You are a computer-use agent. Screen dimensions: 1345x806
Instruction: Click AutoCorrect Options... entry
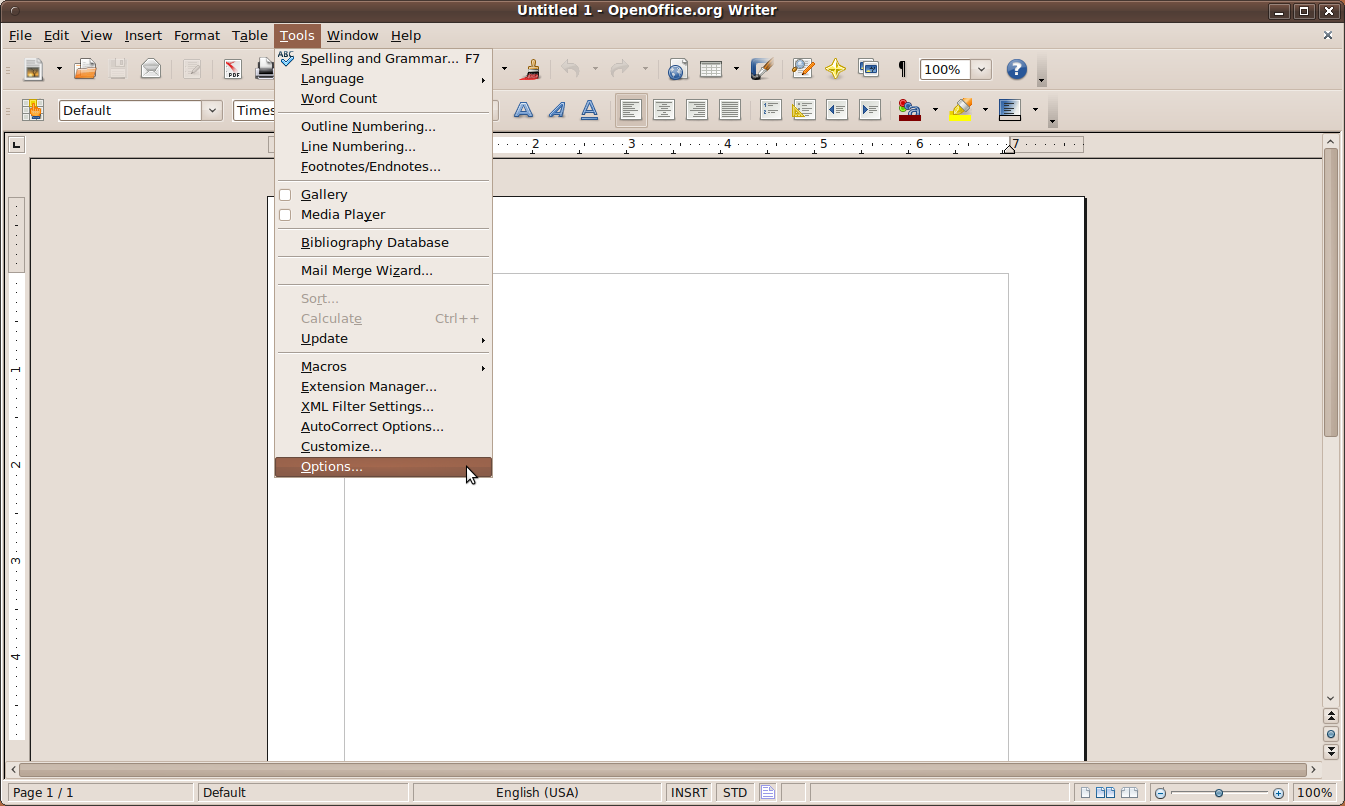[x=372, y=427]
